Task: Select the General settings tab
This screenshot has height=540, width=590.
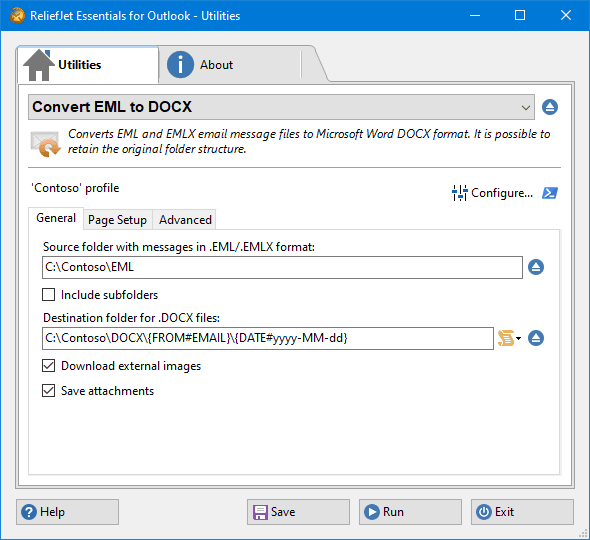Action: [x=56, y=218]
